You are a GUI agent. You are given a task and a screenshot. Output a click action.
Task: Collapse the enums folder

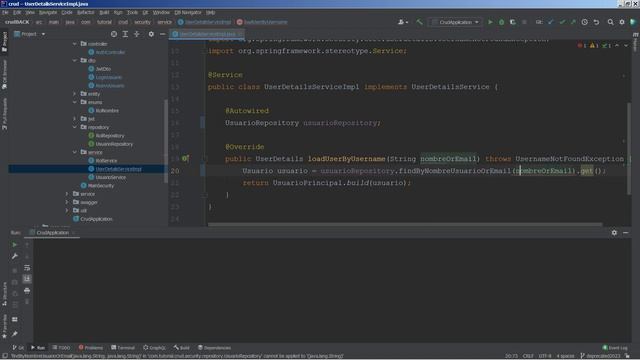click(75, 102)
